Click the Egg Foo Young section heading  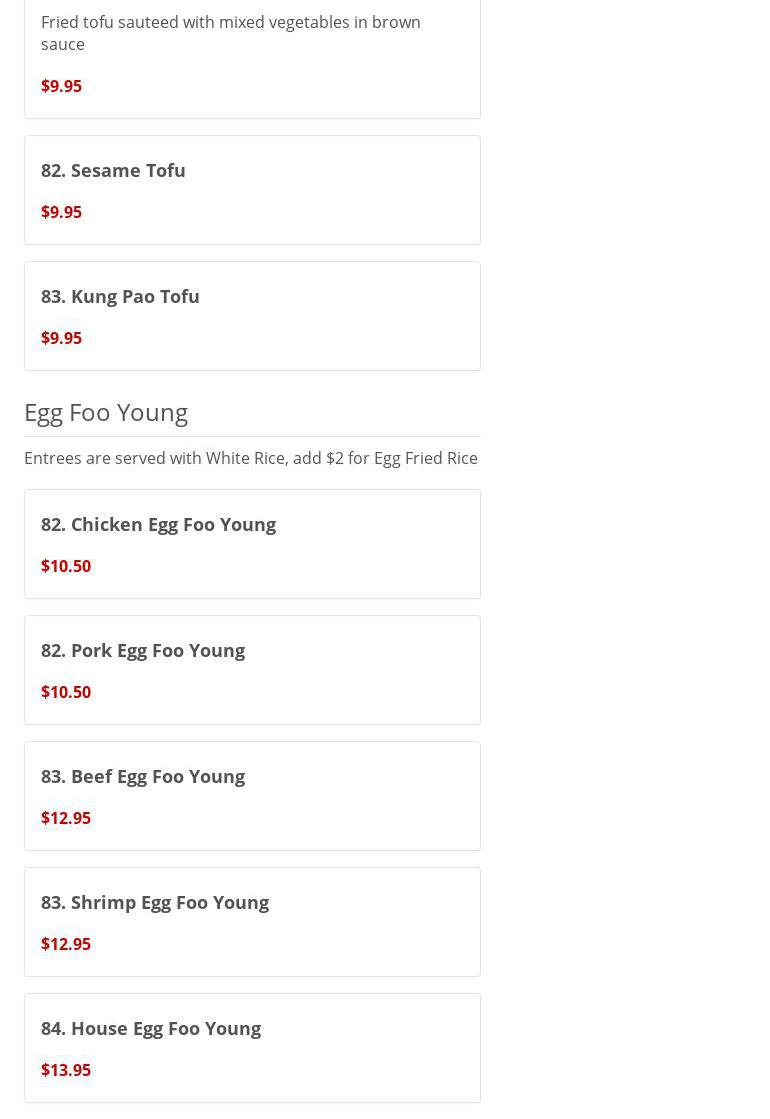pos(106,412)
